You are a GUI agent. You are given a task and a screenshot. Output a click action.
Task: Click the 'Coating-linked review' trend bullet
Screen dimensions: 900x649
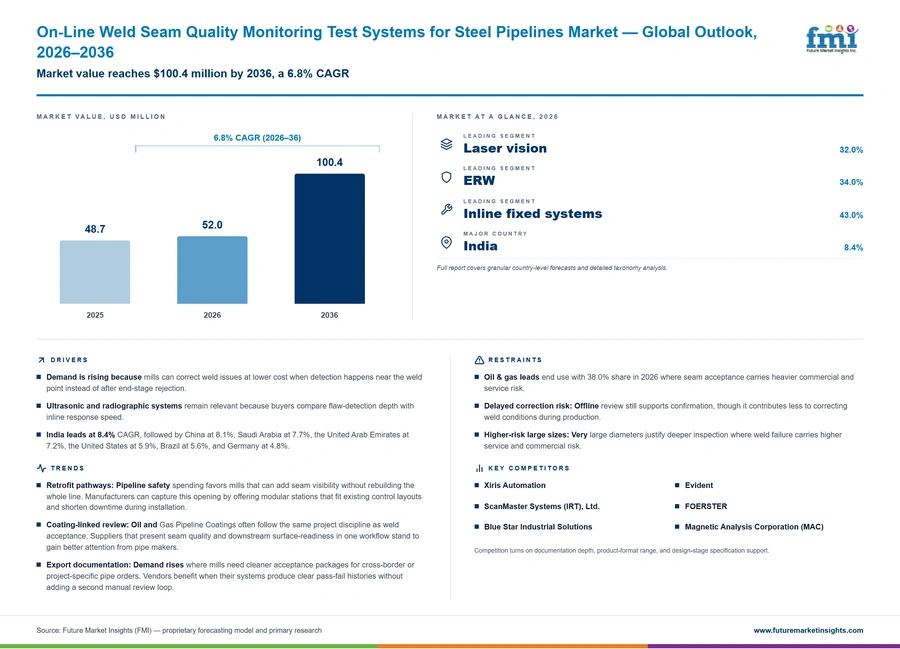pyautogui.click(x=233, y=536)
